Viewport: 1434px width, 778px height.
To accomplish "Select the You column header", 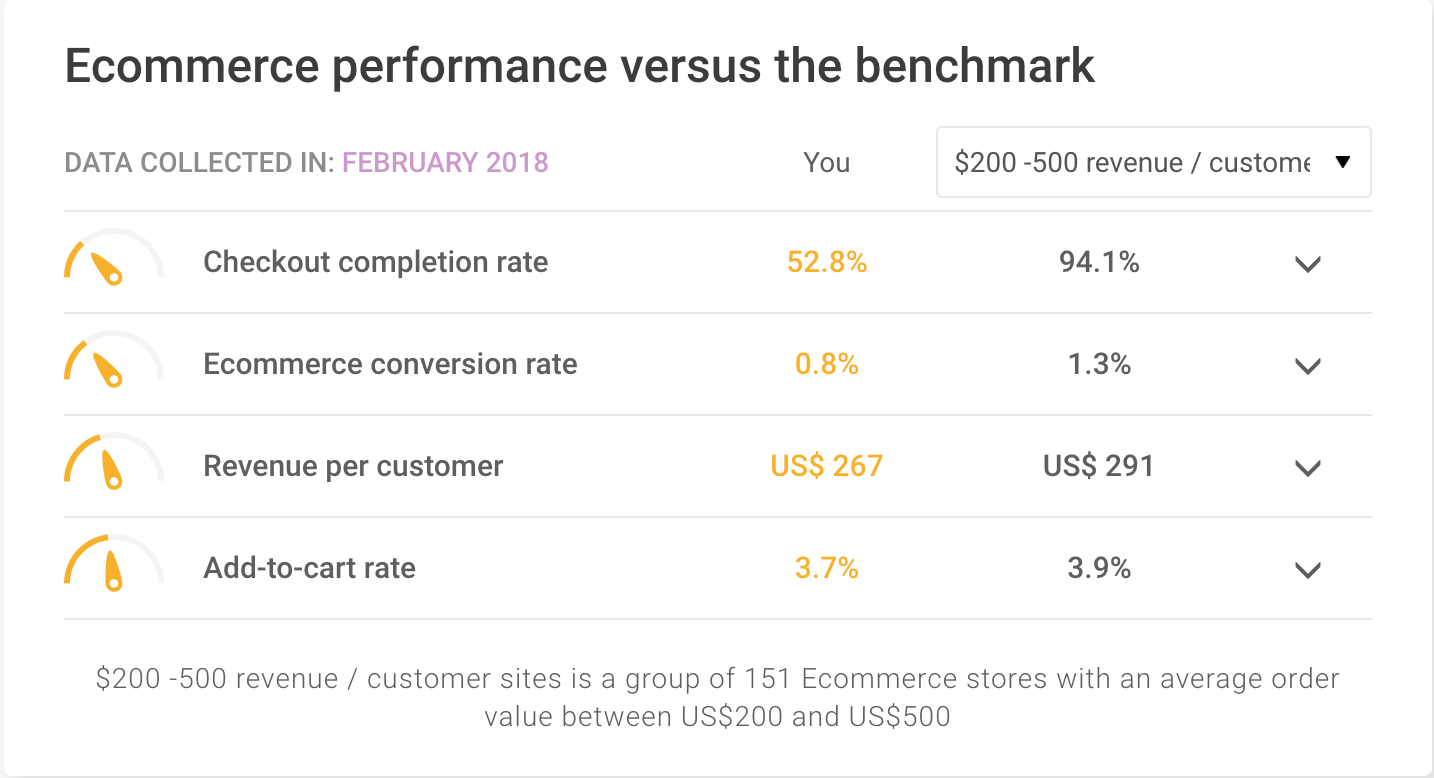I will 826,162.
